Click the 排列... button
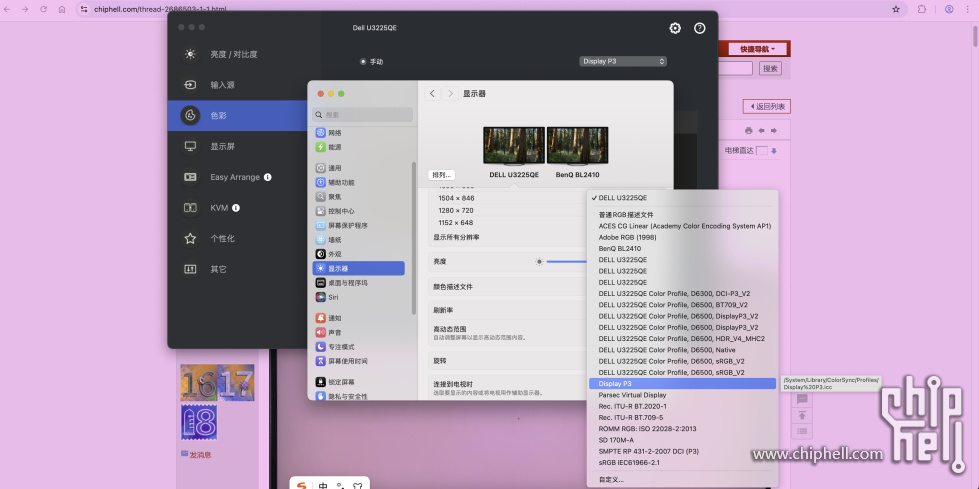Image resolution: width=979 pixels, height=489 pixels. click(x=441, y=175)
